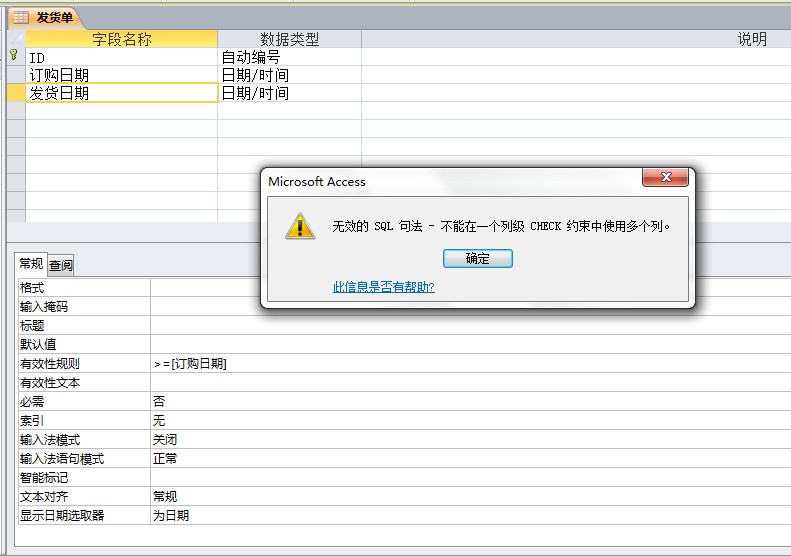Click the 确定 button in the dialog
This screenshot has width=791, height=556.
(477, 258)
